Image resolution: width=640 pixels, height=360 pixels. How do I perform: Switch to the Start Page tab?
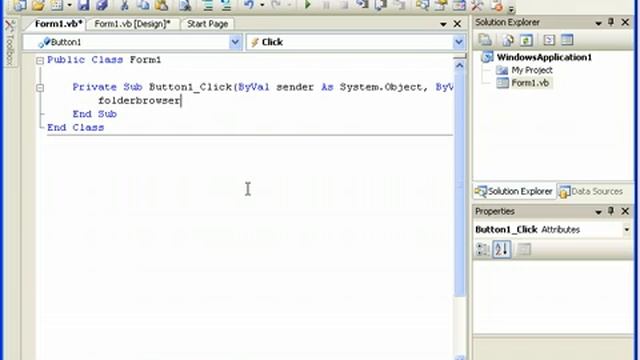pyautogui.click(x=207, y=24)
